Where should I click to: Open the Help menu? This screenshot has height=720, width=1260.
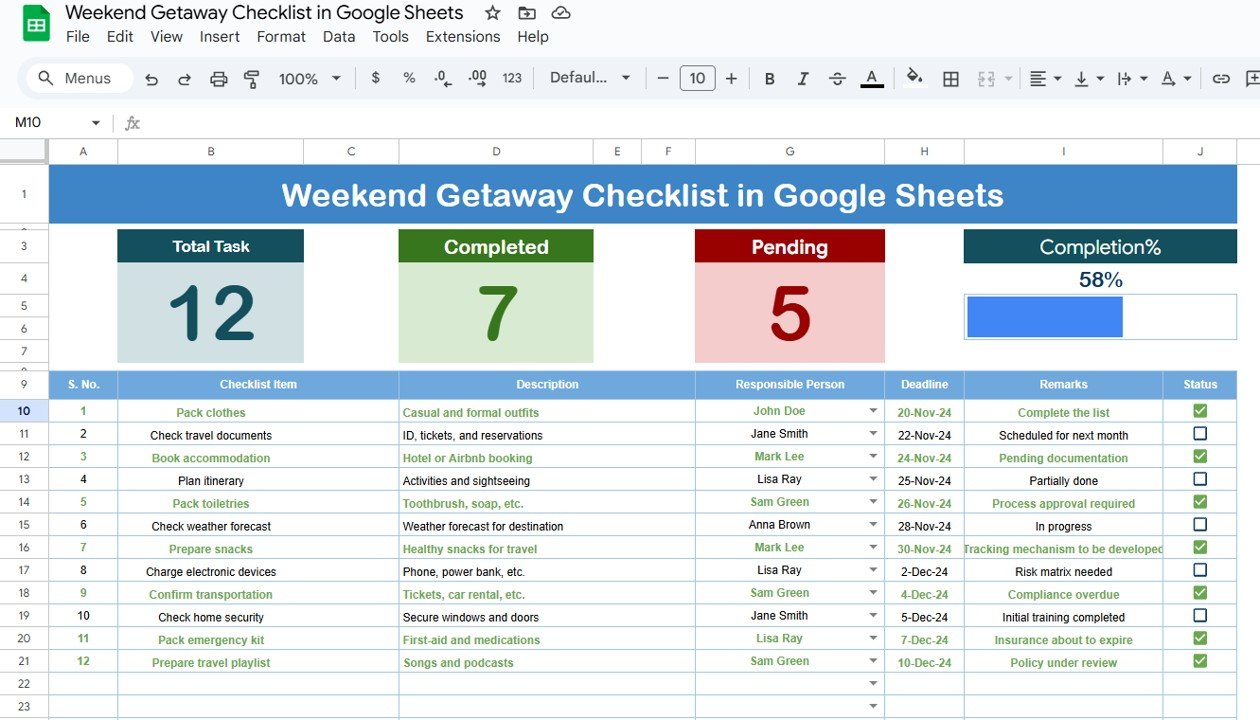point(533,37)
